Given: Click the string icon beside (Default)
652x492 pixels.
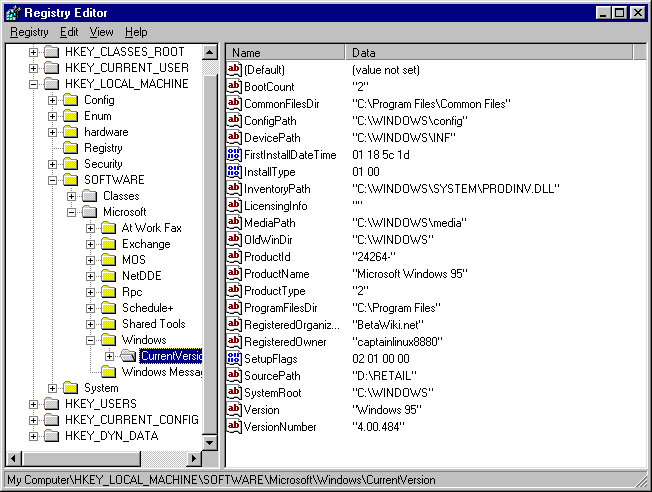Looking at the screenshot, I should [234, 69].
